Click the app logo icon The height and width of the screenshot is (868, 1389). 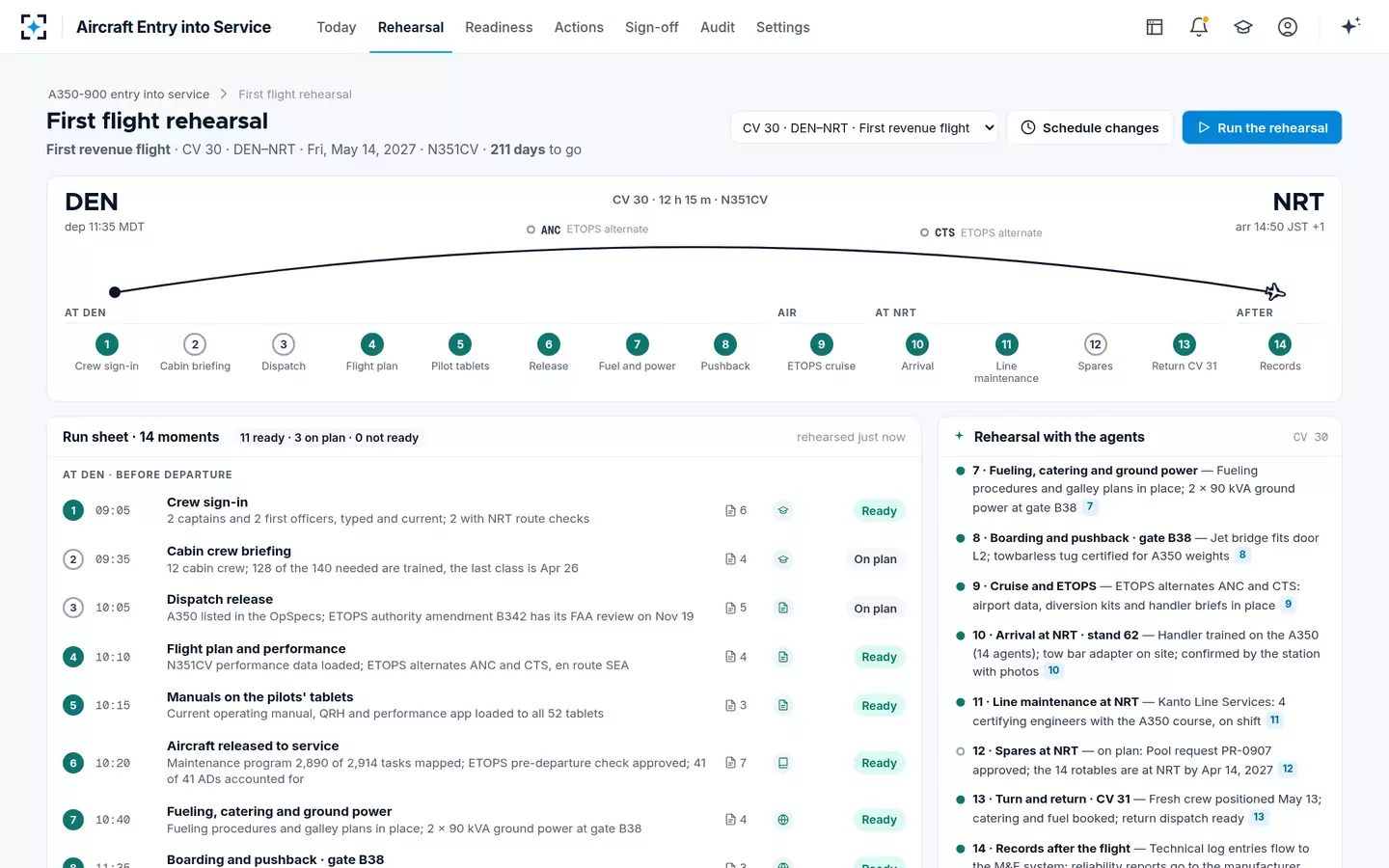(x=34, y=27)
